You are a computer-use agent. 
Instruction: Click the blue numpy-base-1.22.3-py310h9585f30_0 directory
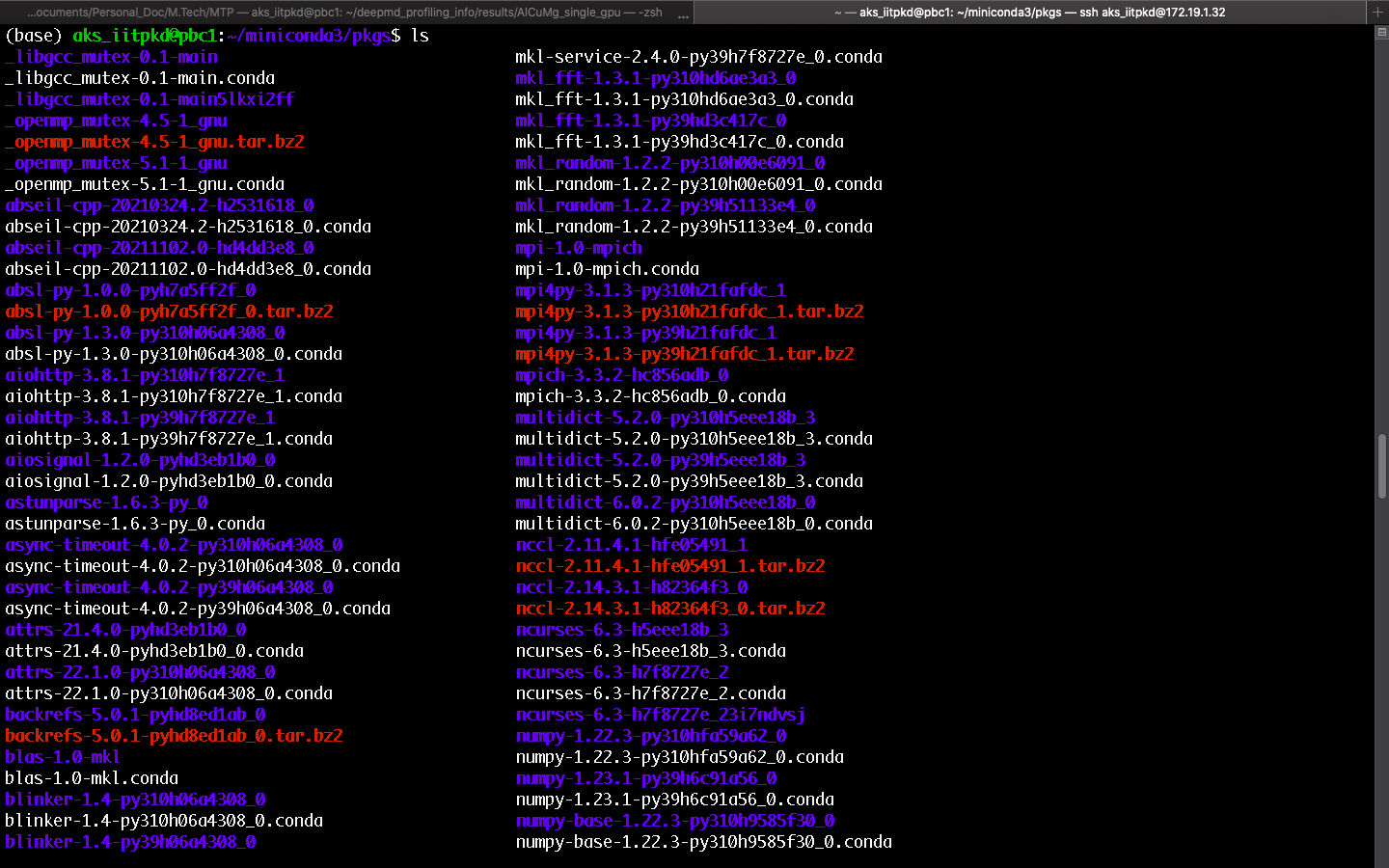[x=675, y=821]
